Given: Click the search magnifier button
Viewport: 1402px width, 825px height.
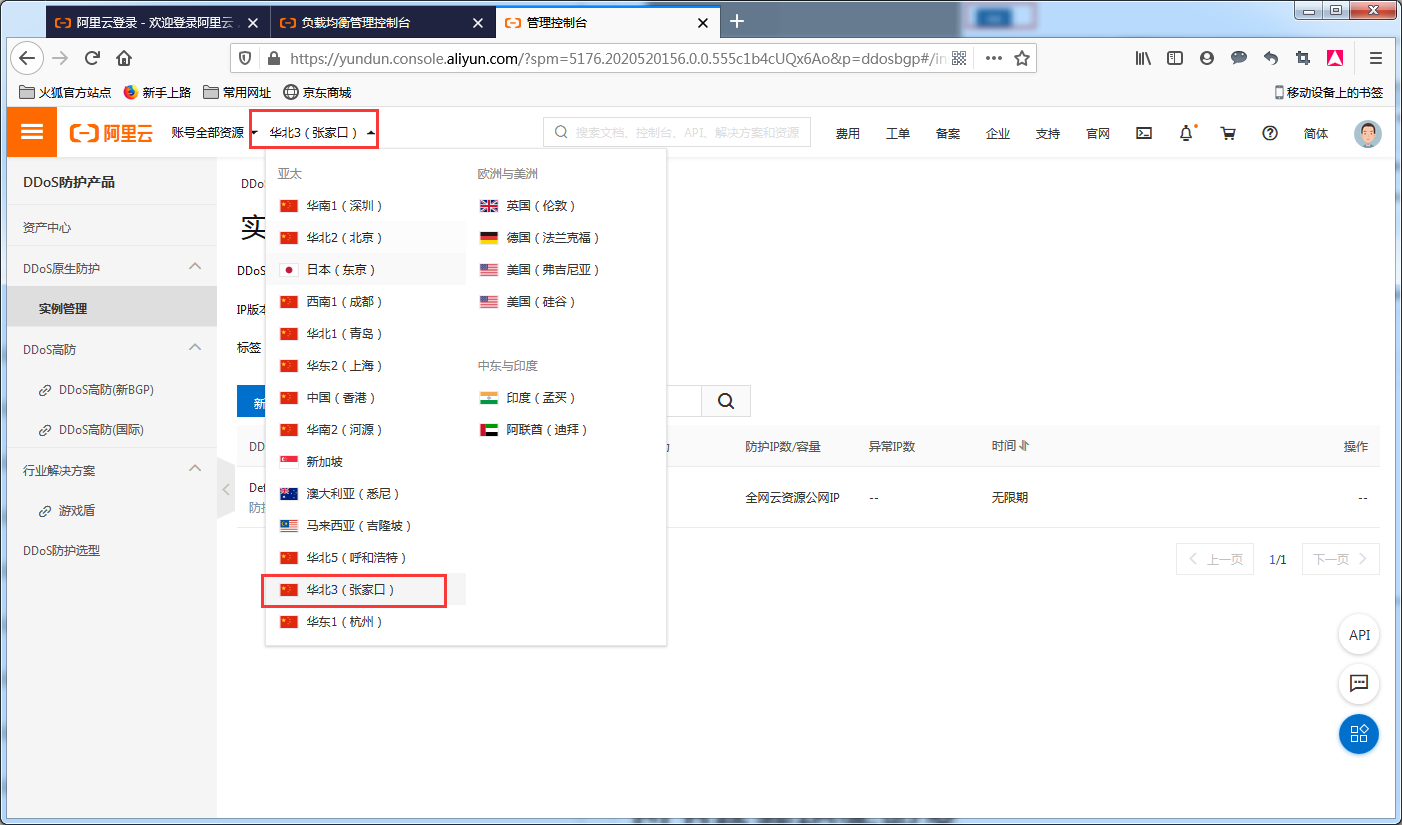Looking at the screenshot, I should pos(726,401).
